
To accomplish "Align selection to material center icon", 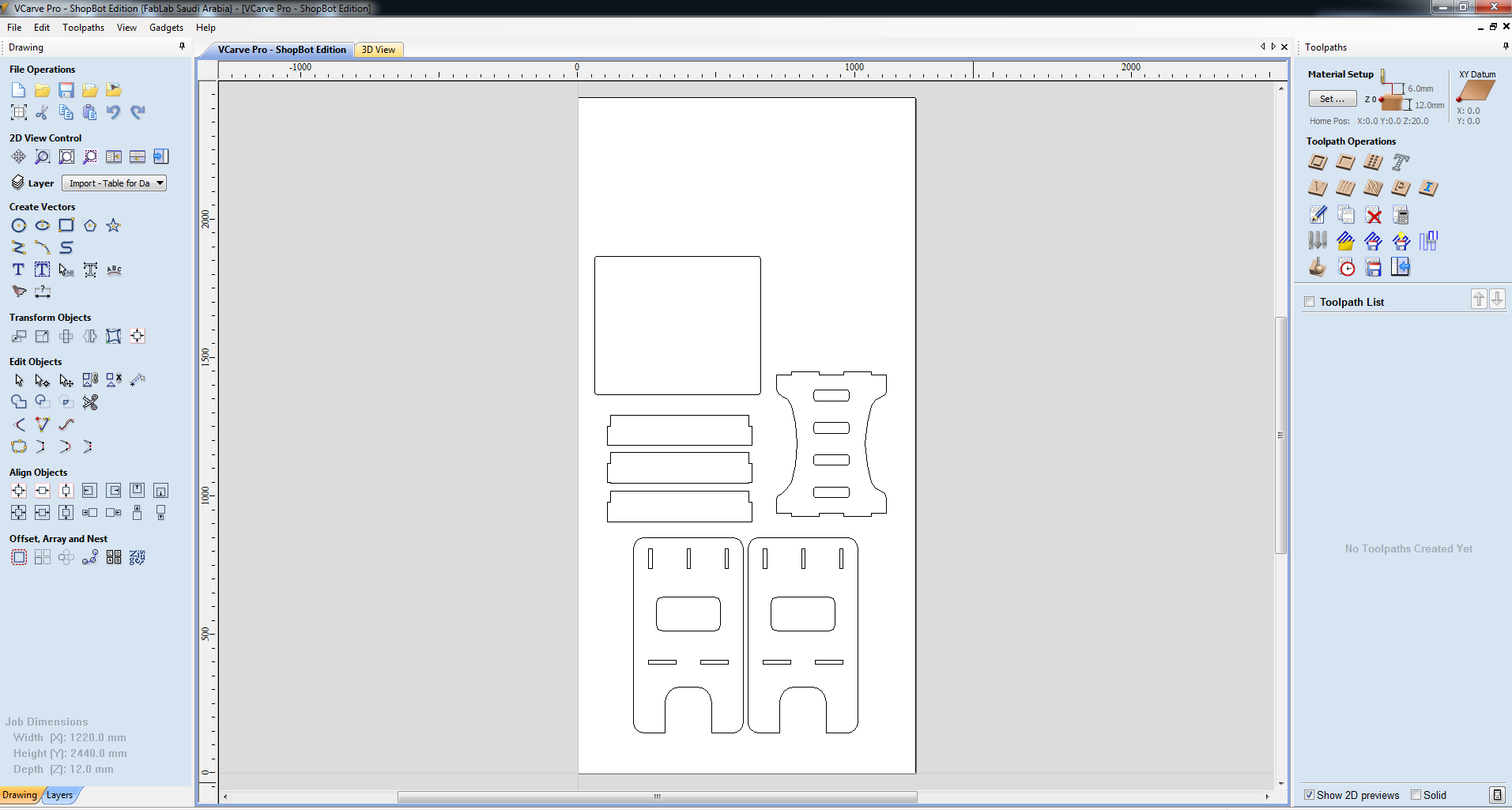I will tap(18, 492).
